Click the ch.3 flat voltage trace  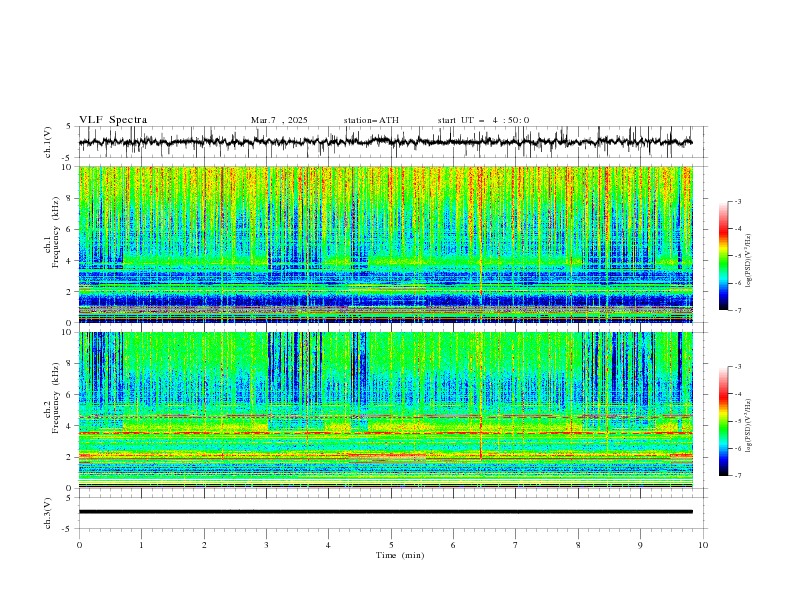click(x=385, y=512)
